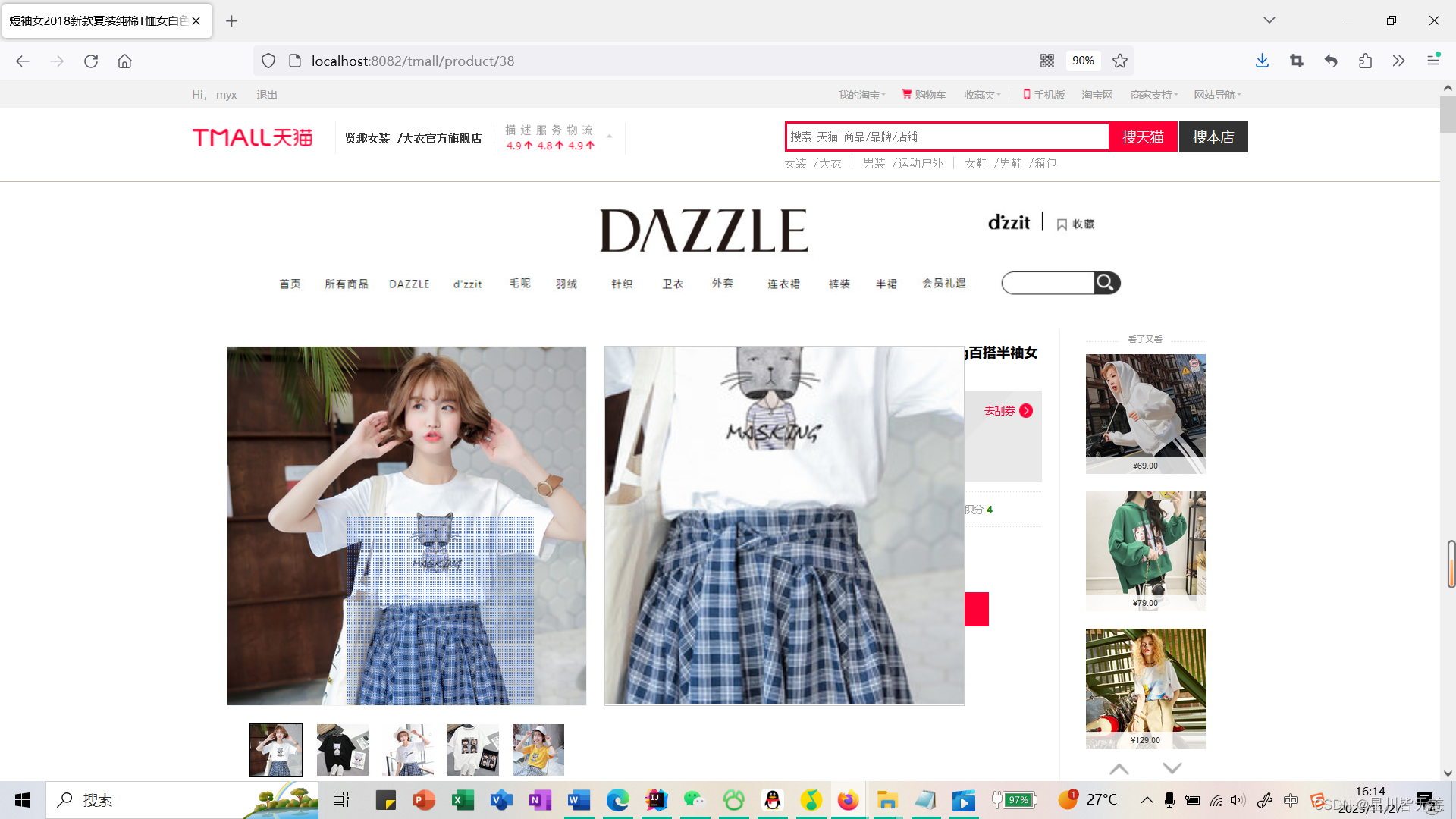Click the store search magnifier icon
The height and width of the screenshot is (819, 1456).
1106,283
